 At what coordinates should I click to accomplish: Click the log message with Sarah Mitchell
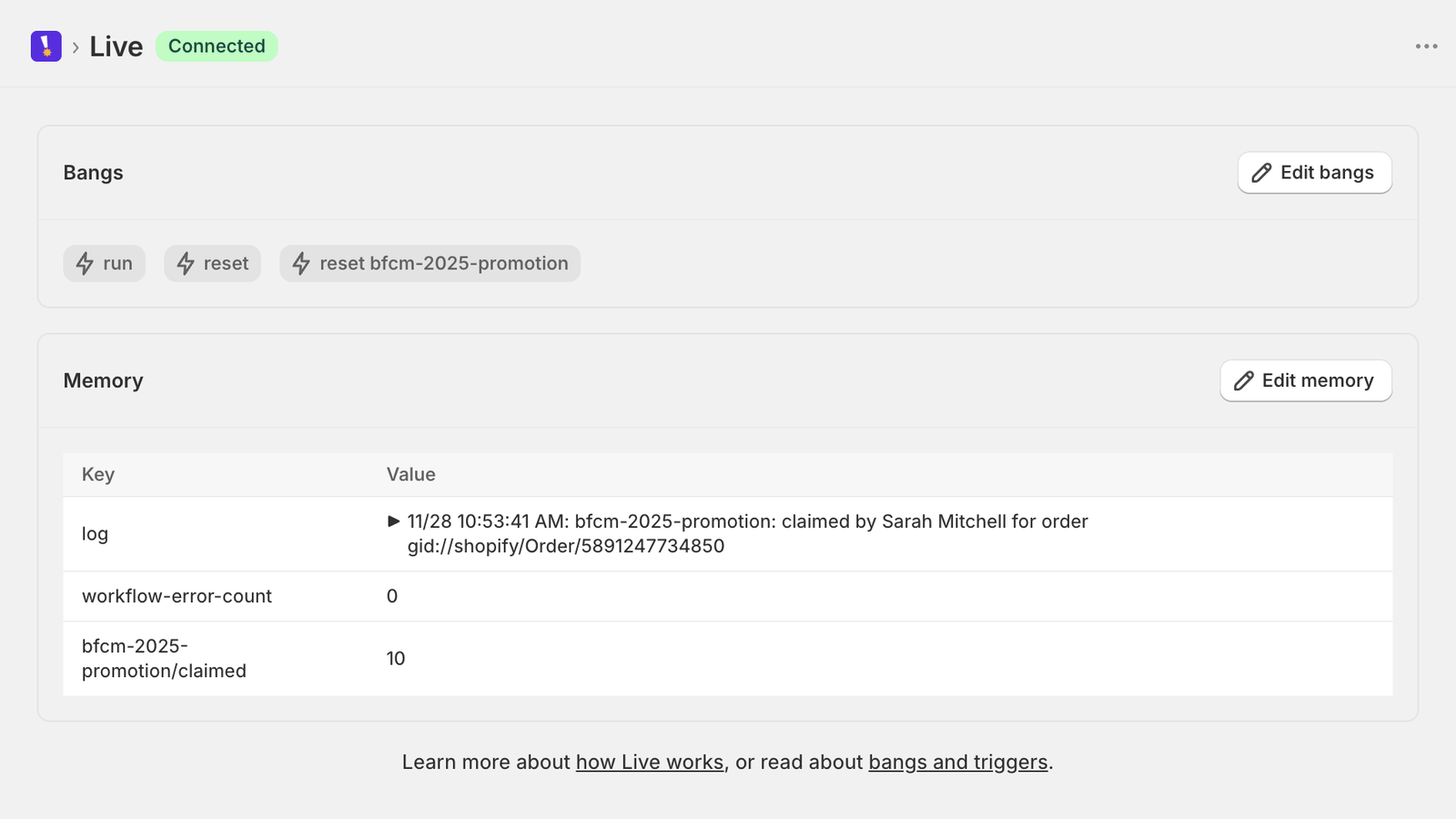[x=747, y=534]
